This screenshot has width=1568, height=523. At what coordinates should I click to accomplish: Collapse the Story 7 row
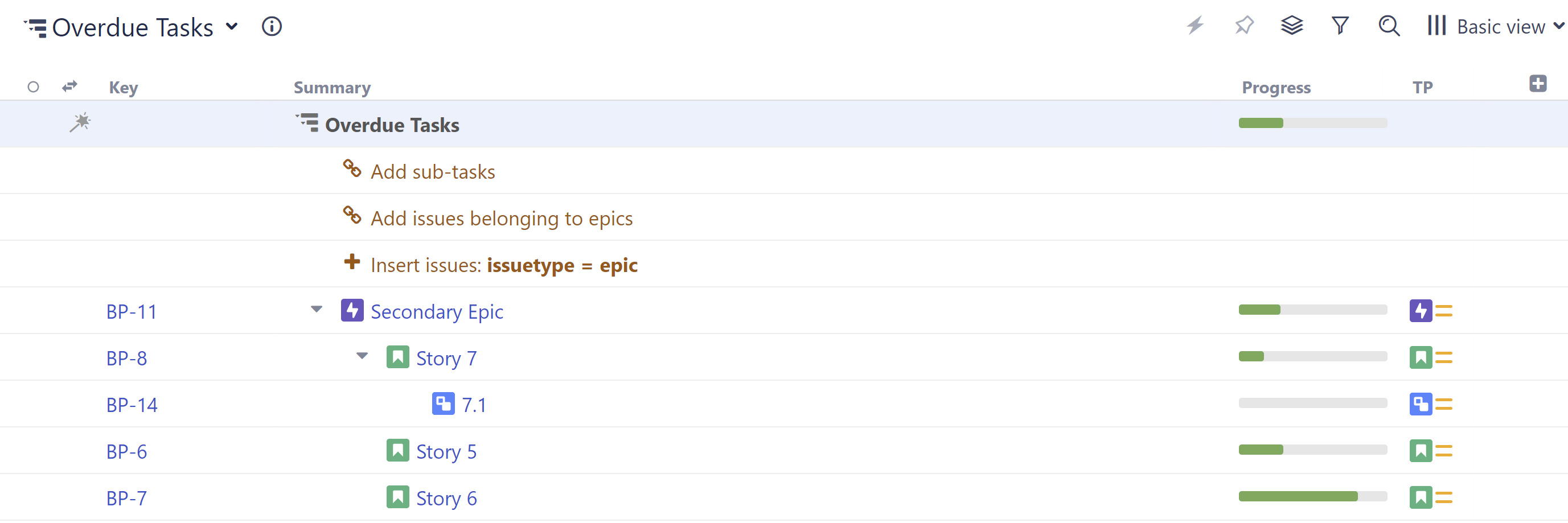click(362, 356)
